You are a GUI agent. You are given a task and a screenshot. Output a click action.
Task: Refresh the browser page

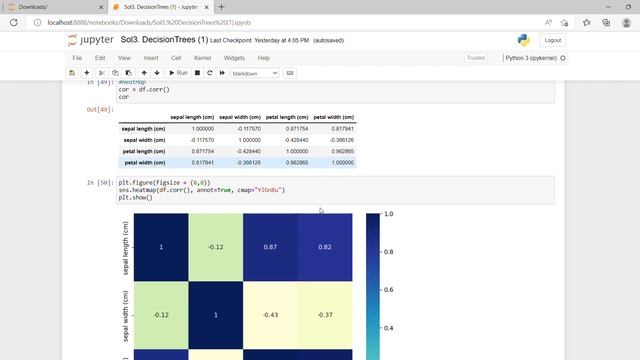point(14,22)
